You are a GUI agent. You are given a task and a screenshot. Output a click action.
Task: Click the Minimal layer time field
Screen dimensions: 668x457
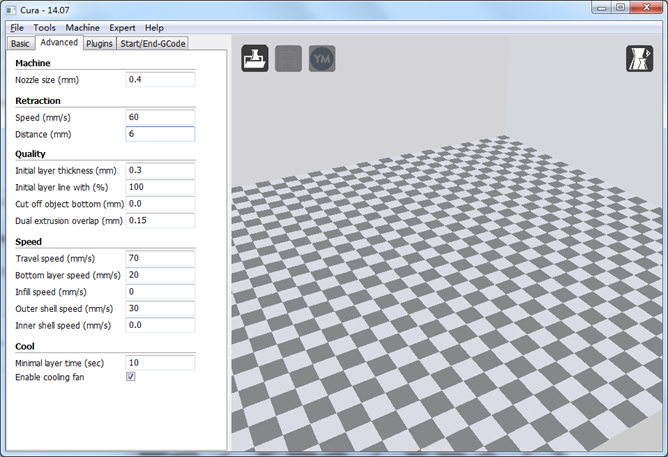(x=160, y=363)
